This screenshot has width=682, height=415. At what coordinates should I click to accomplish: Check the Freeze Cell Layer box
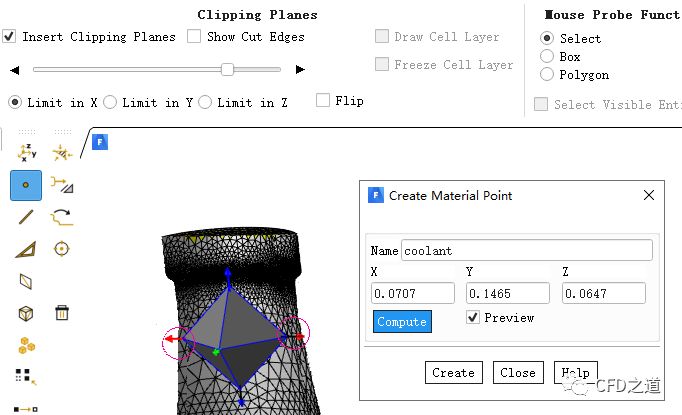pos(382,64)
